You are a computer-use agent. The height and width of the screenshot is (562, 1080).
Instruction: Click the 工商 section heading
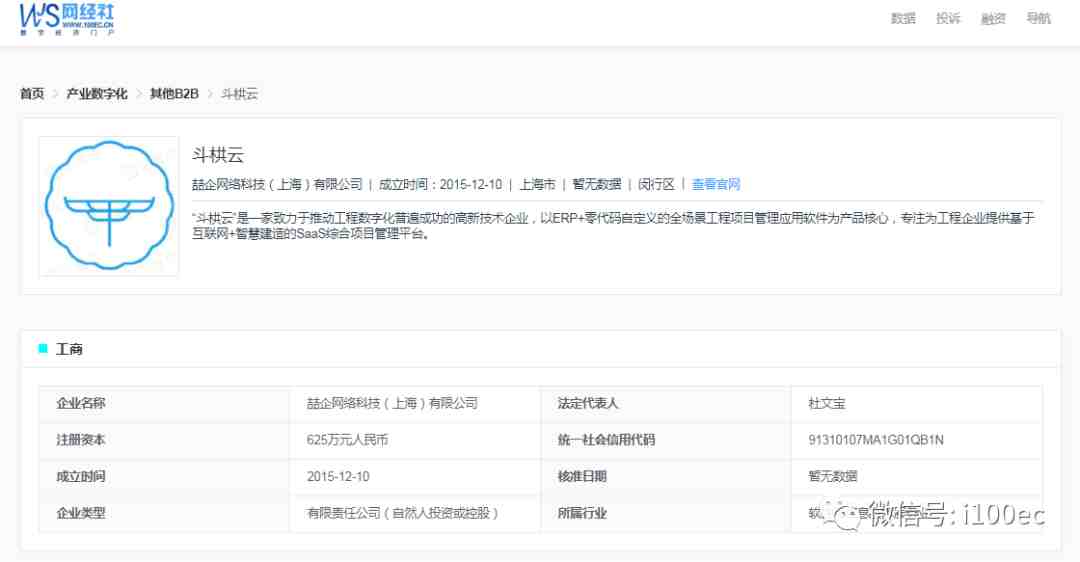click(x=69, y=349)
